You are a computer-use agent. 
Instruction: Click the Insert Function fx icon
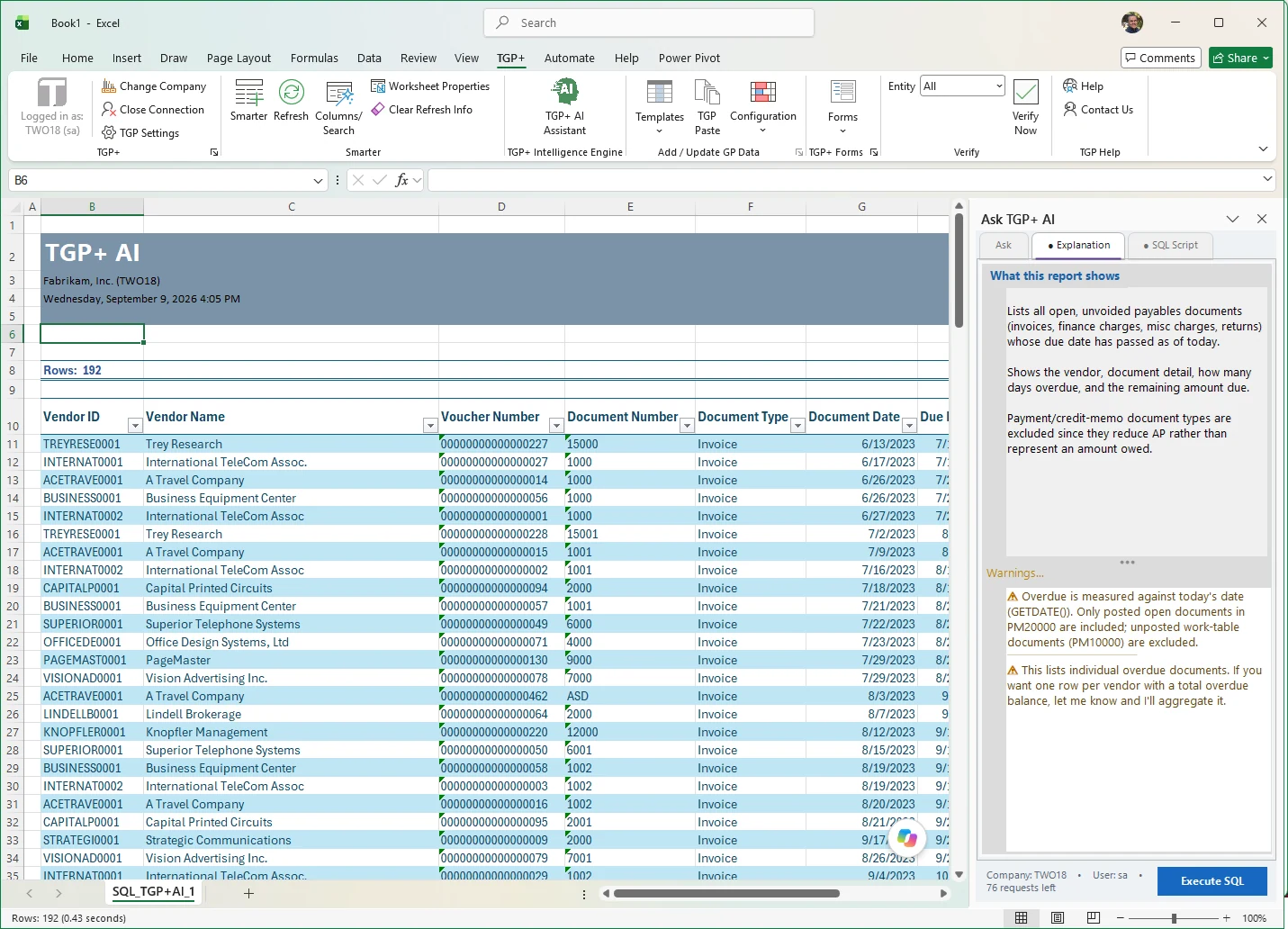pyautogui.click(x=401, y=180)
